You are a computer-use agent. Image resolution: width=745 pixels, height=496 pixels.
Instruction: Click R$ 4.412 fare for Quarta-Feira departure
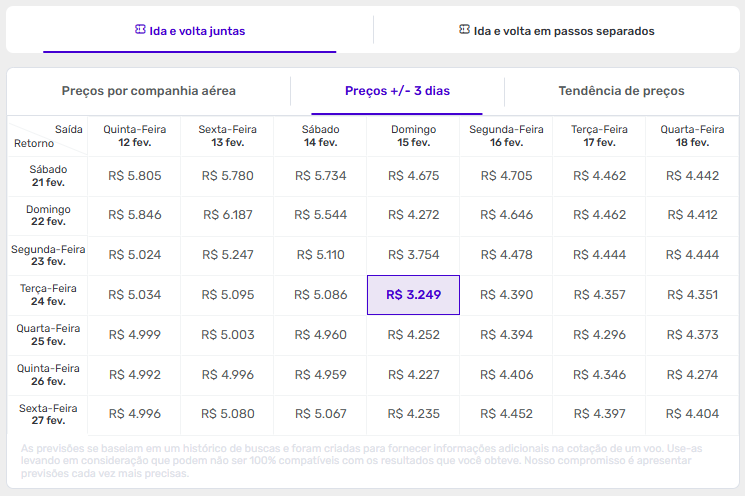692,215
